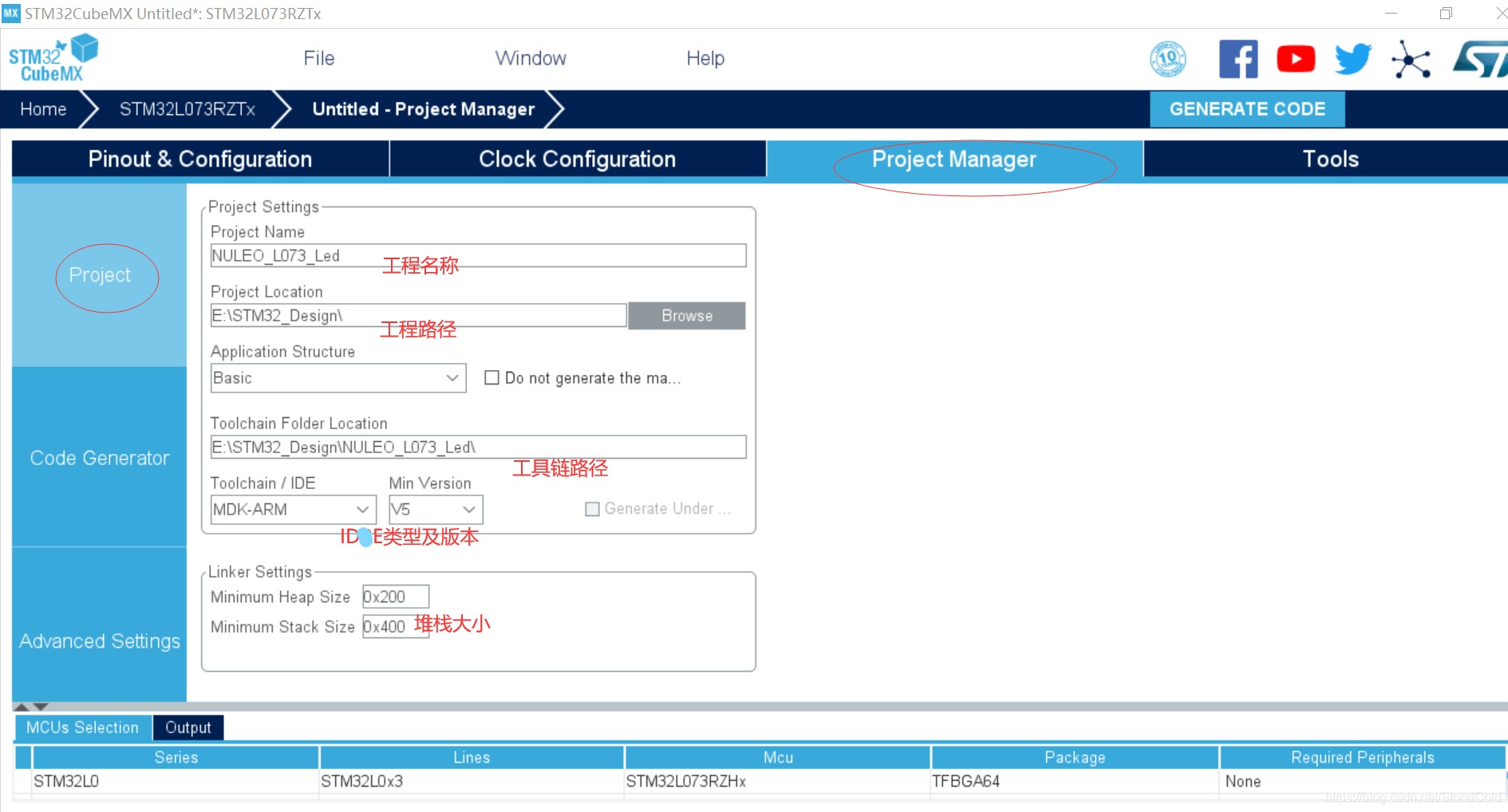This screenshot has height=812, width=1508.
Task: Click the Project Location input field
Action: (x=419, y=315)
